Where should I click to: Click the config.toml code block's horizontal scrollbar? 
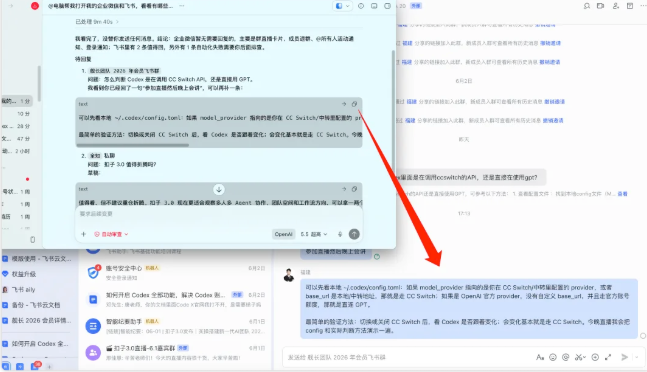click(x=132, y=145)
